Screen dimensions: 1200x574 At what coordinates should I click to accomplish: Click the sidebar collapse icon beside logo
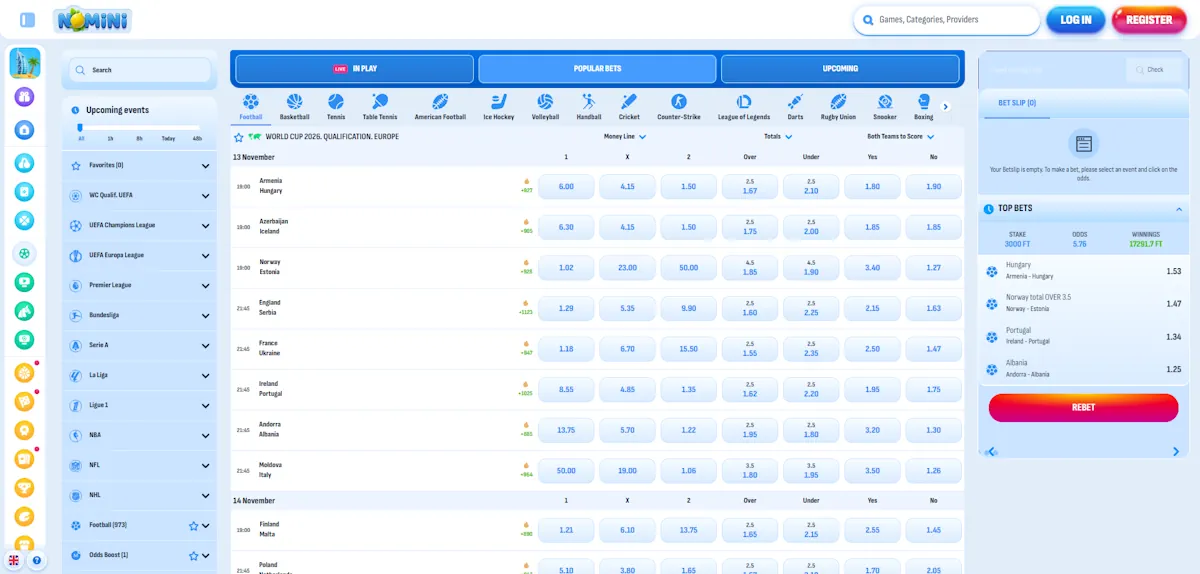click(x=28, y=20)
